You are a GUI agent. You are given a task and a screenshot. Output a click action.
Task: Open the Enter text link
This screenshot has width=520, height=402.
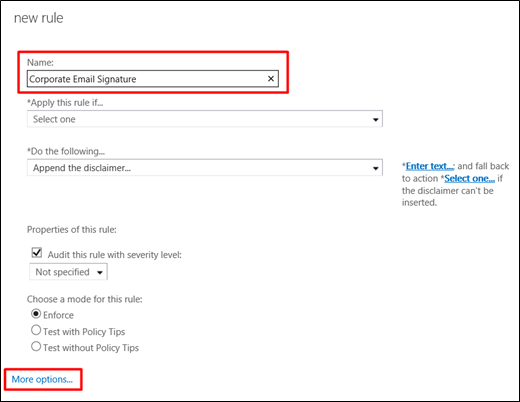pyautogui.click(x=429, y=166)
